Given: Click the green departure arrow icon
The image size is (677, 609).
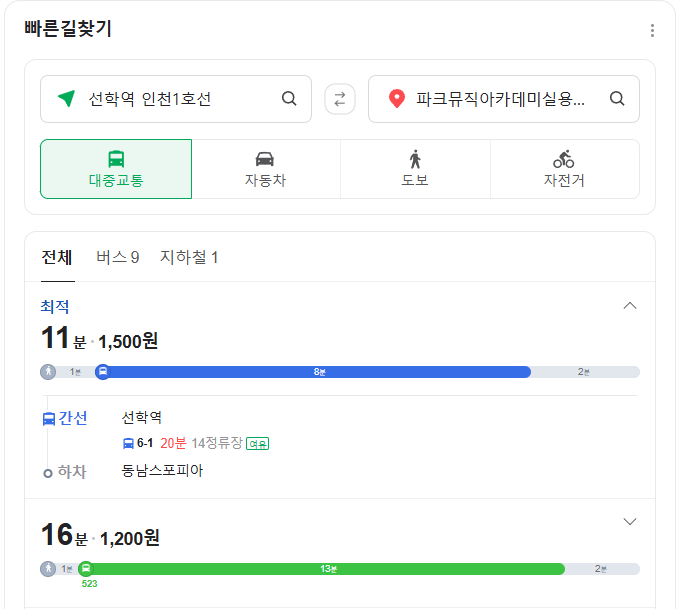Looking at the screenshot, I should pyautogui.click(x=67, y=98).
